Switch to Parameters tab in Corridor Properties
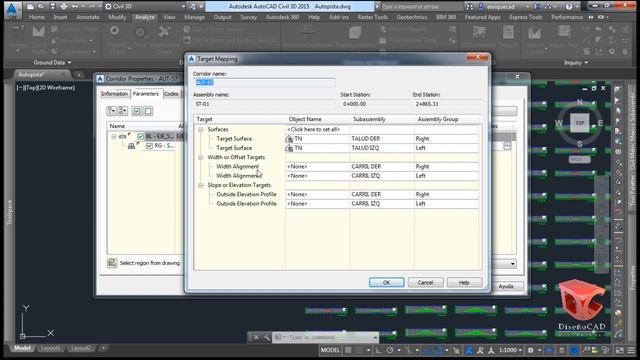Image resolution: width=640 pixels, height=360 pixels. pos(146,94)
